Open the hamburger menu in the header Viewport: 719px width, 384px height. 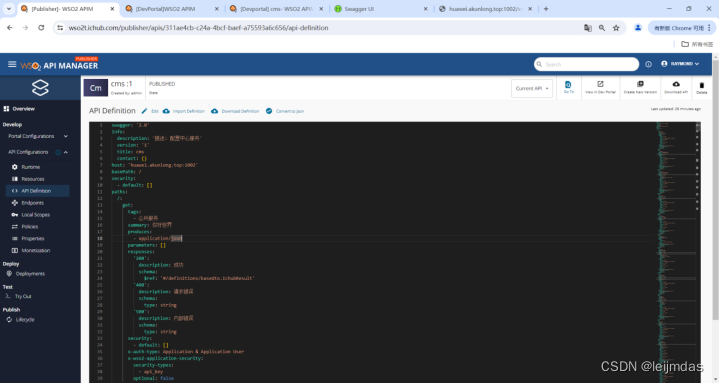click(x=12, y=64)
